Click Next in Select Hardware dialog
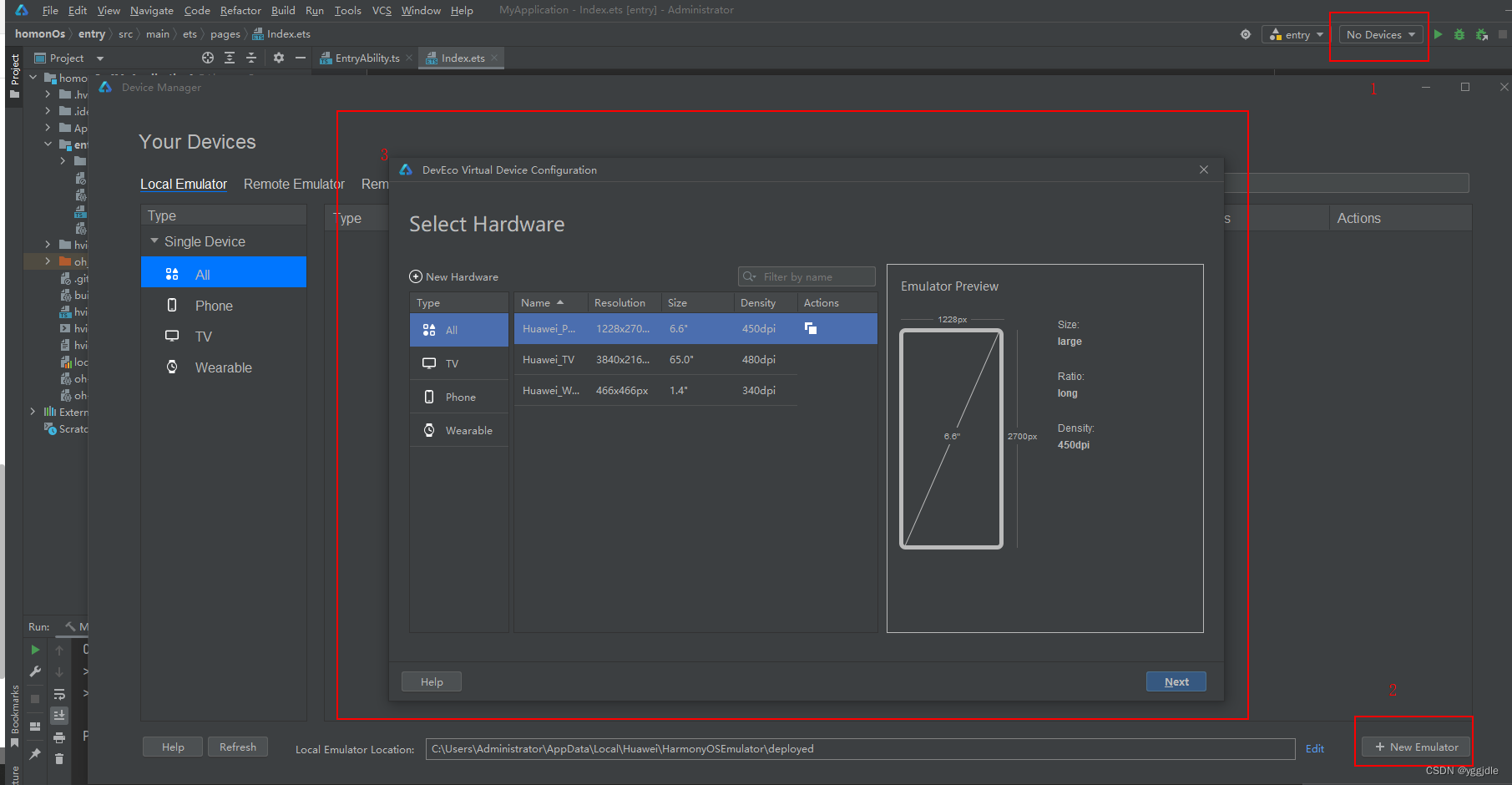This screenshot has width=1512, height=785. 1176,681
